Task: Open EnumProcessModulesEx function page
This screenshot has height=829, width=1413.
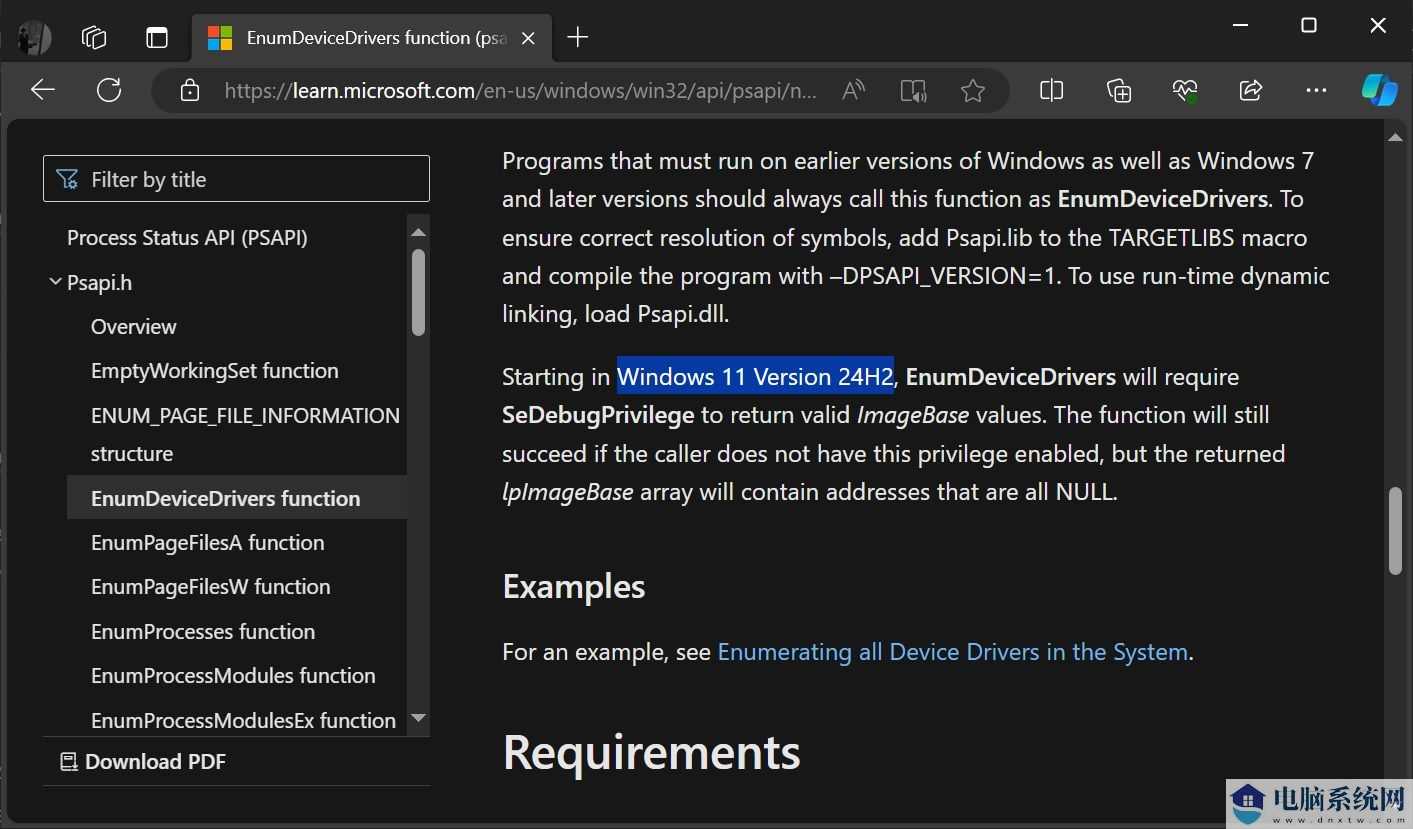Action: [243, 721]
